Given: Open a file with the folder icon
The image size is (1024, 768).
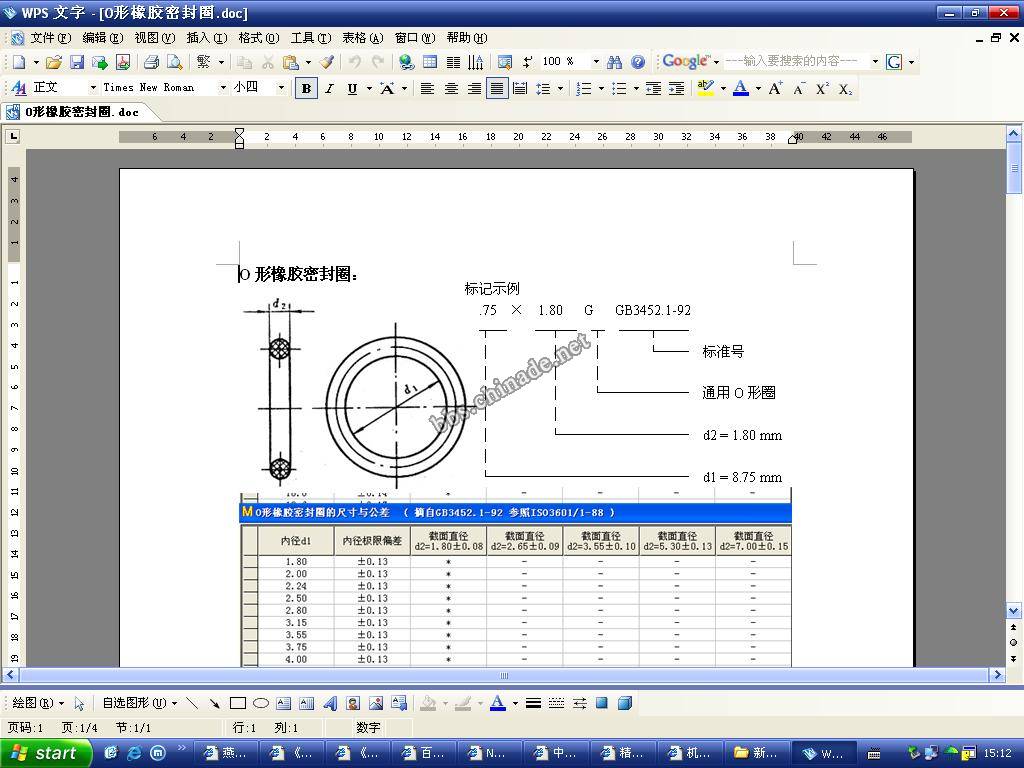Looking at the screenshot, I should pos(54,62).
